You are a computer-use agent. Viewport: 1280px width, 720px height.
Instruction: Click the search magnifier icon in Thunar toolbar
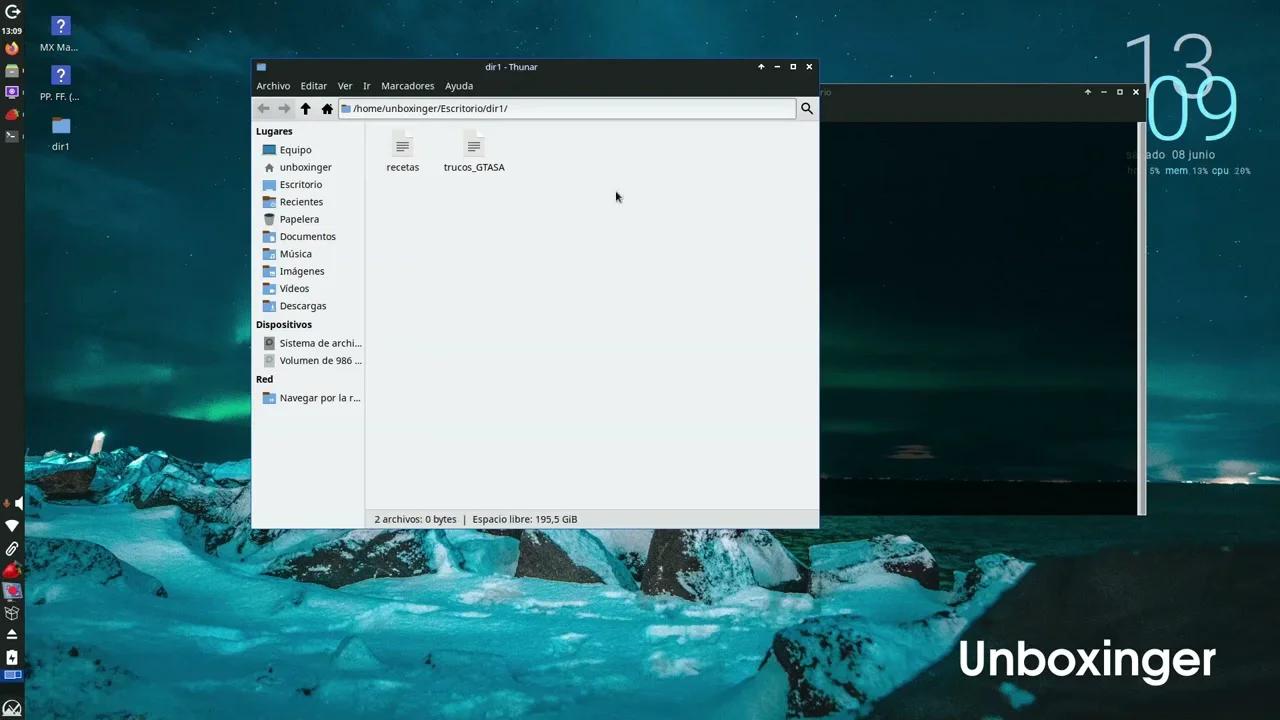806,108
